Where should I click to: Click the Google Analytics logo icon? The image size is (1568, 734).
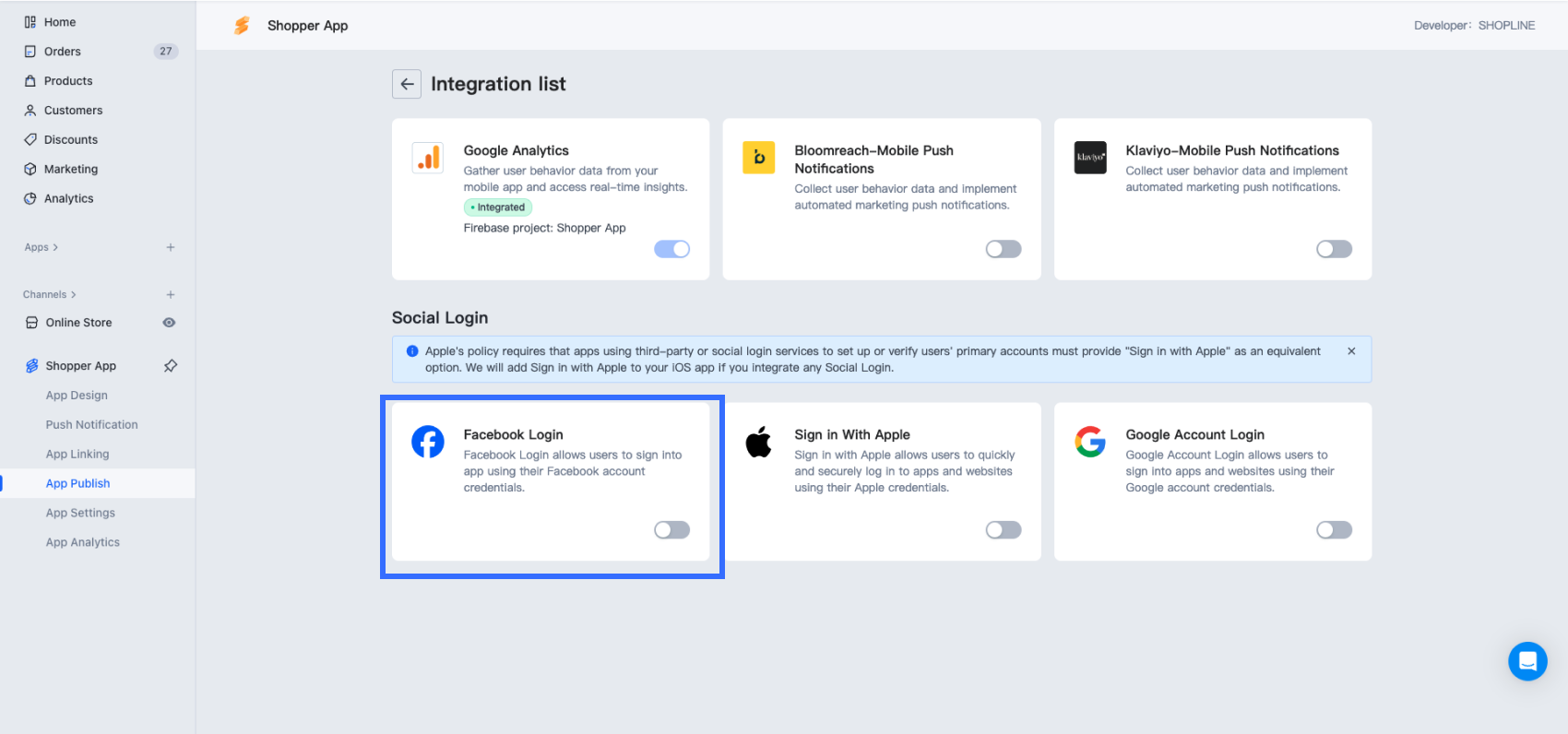pos(428,158)
